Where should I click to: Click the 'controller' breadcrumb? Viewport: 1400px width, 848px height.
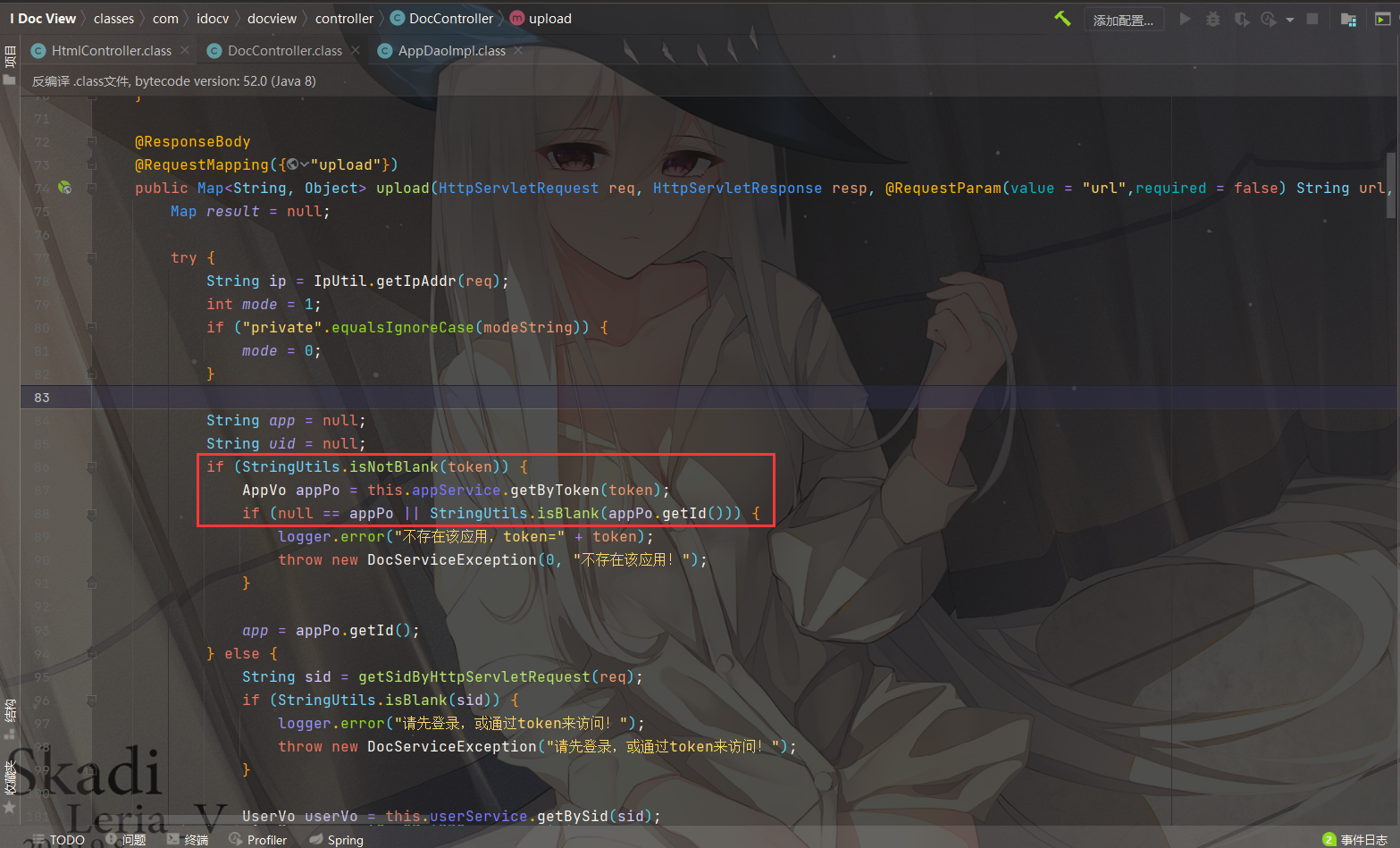[x=344, y=19]
